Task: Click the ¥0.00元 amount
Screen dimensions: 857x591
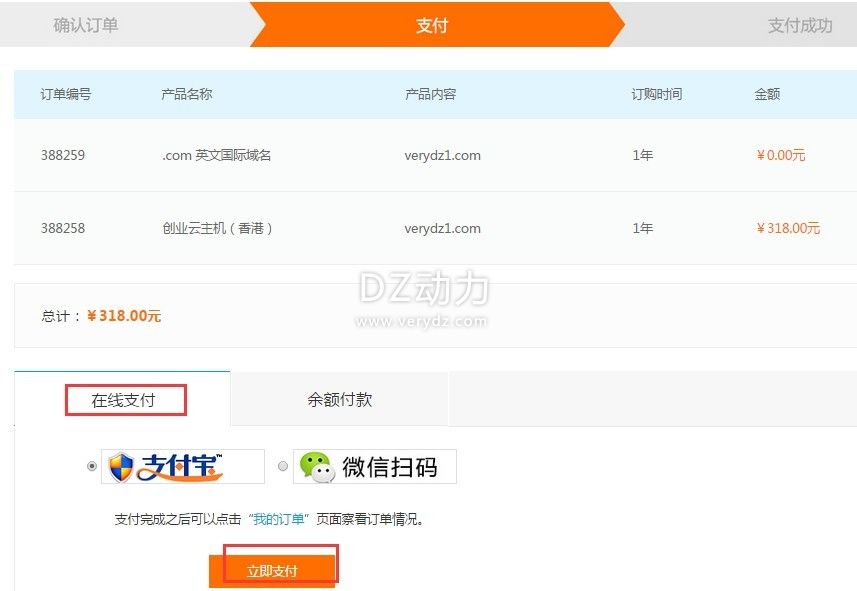Action: click(780, 155)
